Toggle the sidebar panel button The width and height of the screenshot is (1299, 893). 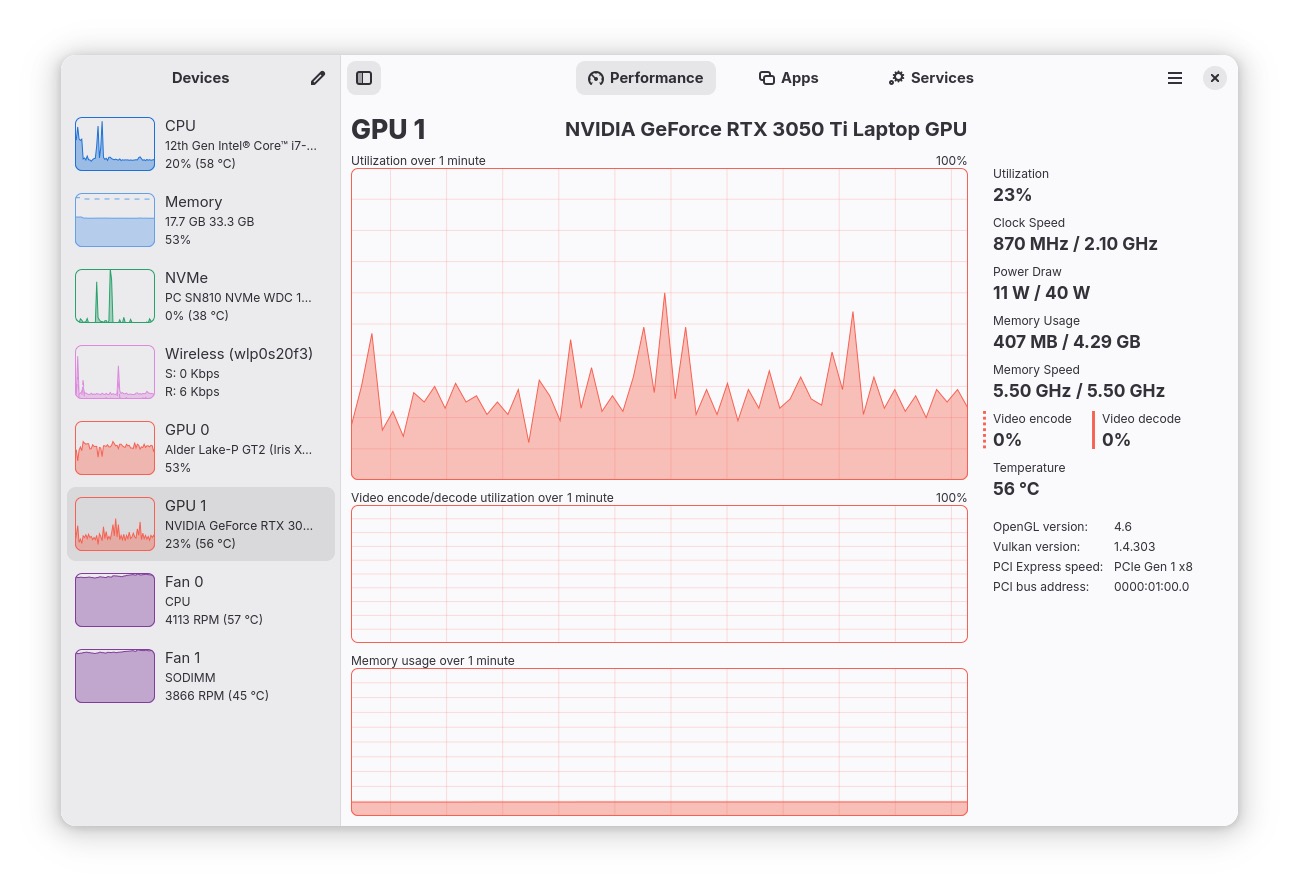(x=364, y=78)
